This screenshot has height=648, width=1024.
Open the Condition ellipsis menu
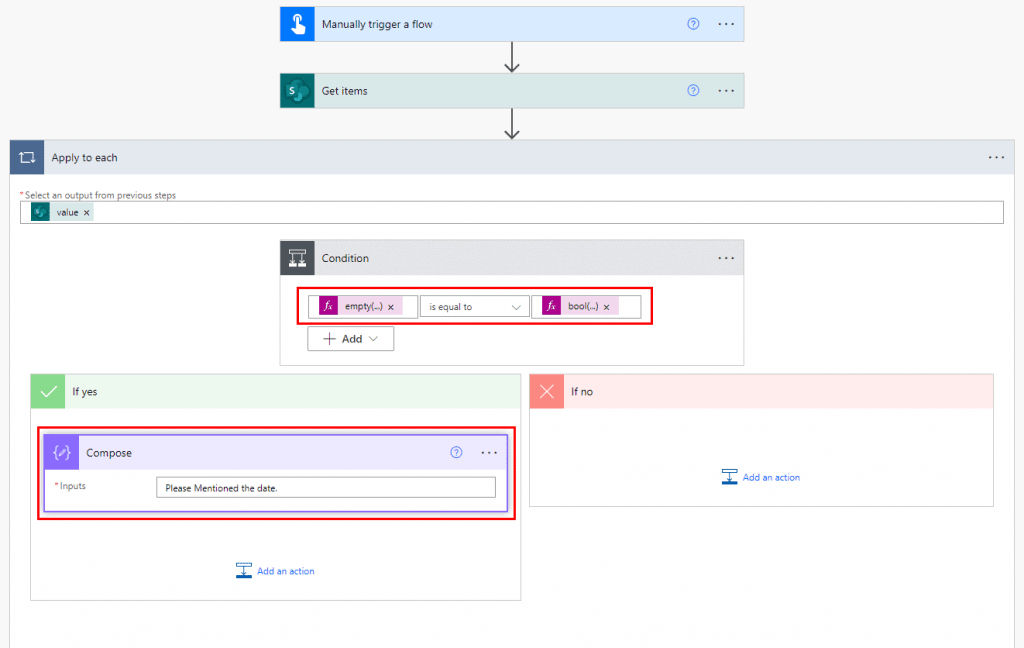pos(726,258)
